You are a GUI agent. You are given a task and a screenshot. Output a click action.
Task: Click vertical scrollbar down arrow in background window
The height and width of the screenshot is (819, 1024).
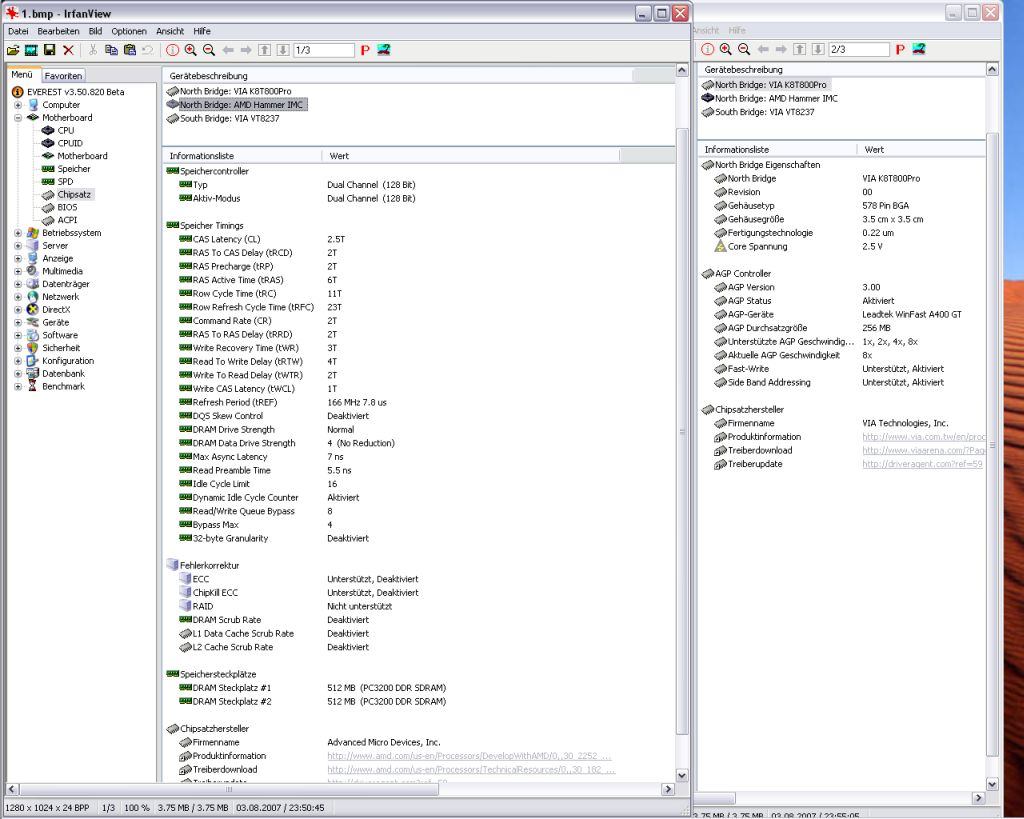coord(992,784)
